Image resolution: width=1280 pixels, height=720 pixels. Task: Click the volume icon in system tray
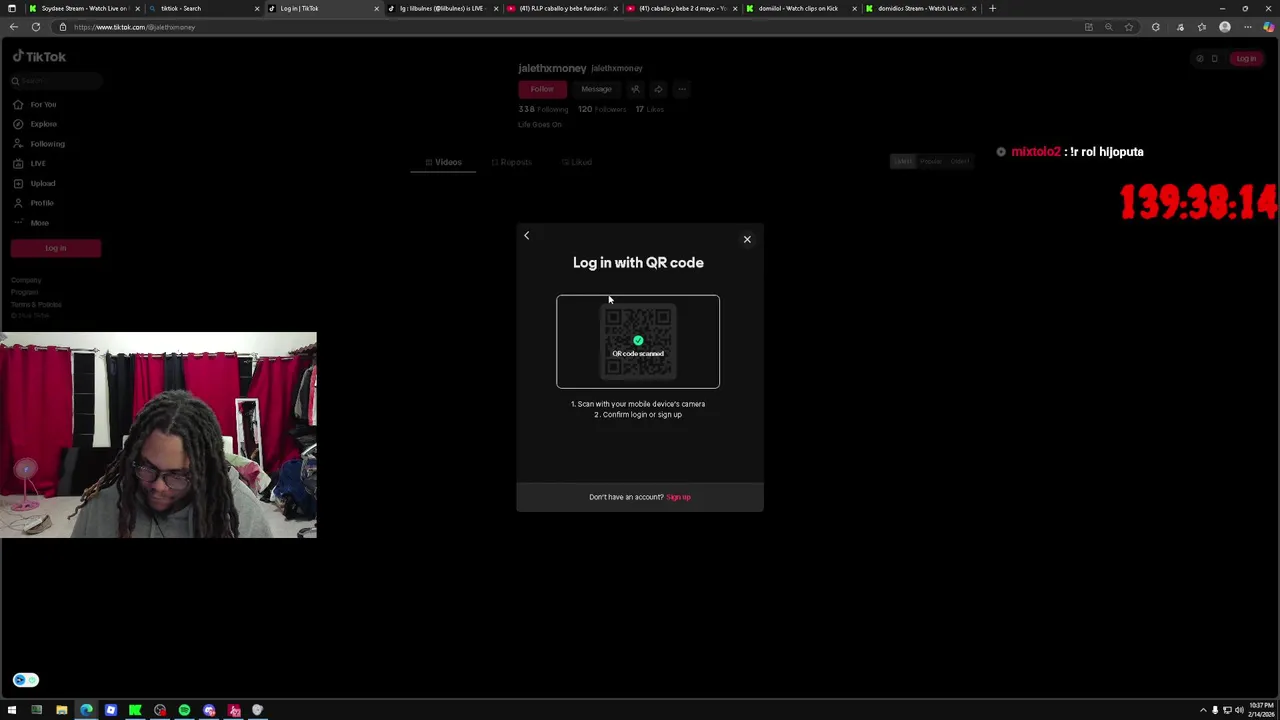point(1239,710)
